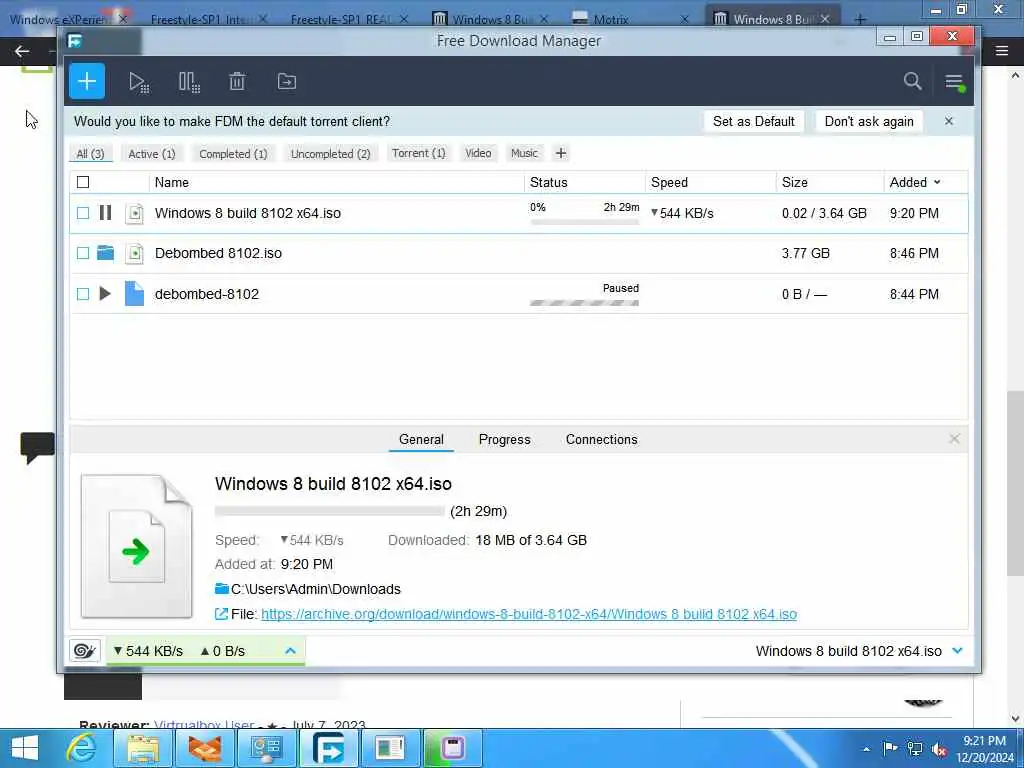Click the FDM logo in title bar
This screenshot has width=1024, height=768.
pos(74,41)
